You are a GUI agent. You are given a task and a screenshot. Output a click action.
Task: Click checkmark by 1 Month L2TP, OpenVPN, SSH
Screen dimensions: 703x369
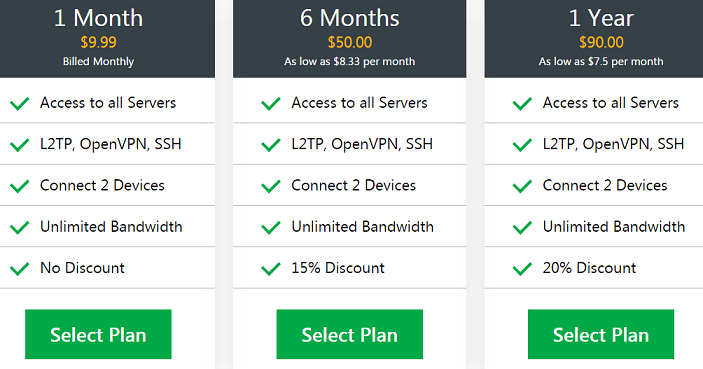[20, 145]
